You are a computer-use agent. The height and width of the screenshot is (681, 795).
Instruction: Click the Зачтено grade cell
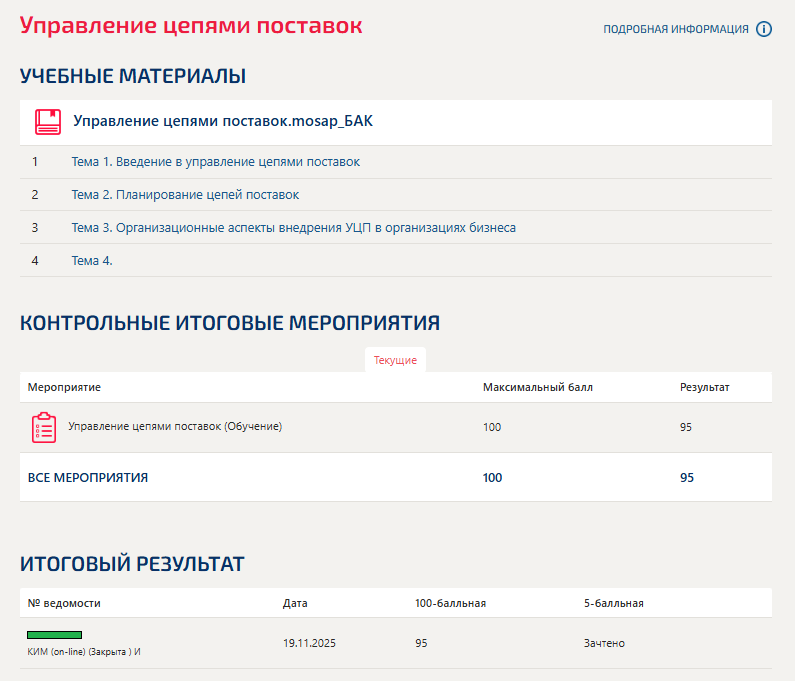click(604, 643)
